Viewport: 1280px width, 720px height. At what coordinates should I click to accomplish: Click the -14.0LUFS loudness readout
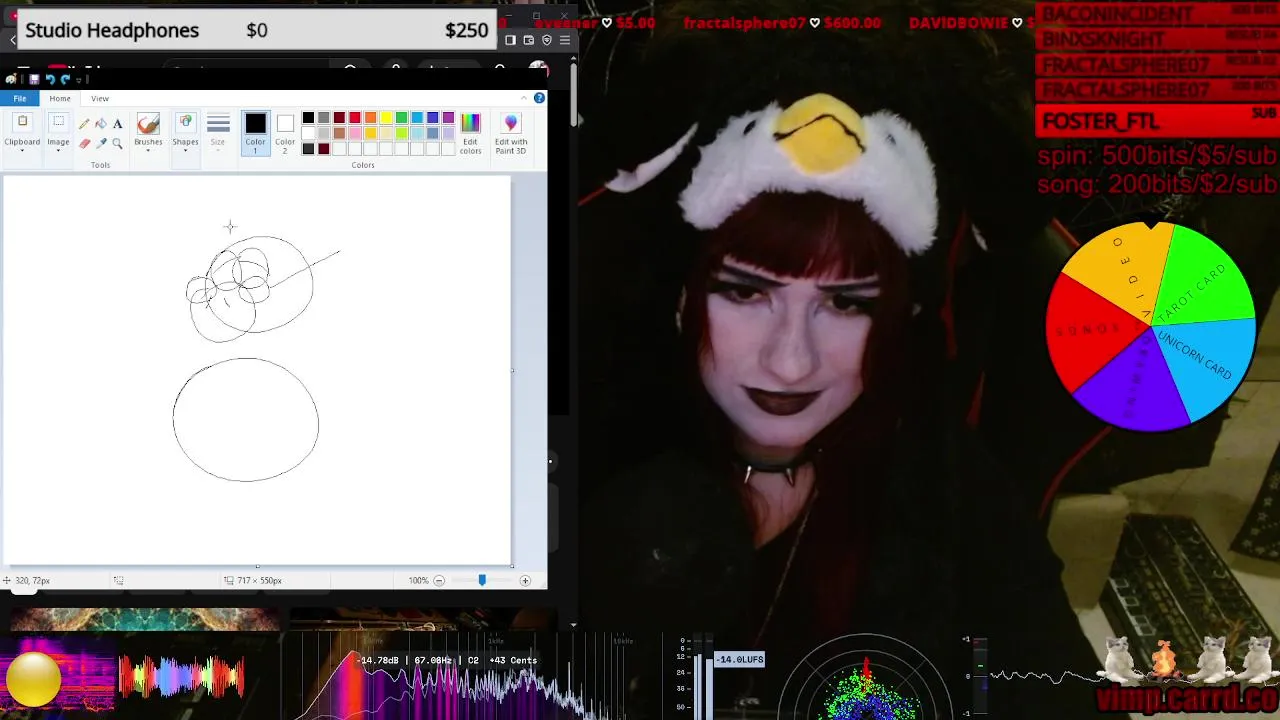click(739, 659)
